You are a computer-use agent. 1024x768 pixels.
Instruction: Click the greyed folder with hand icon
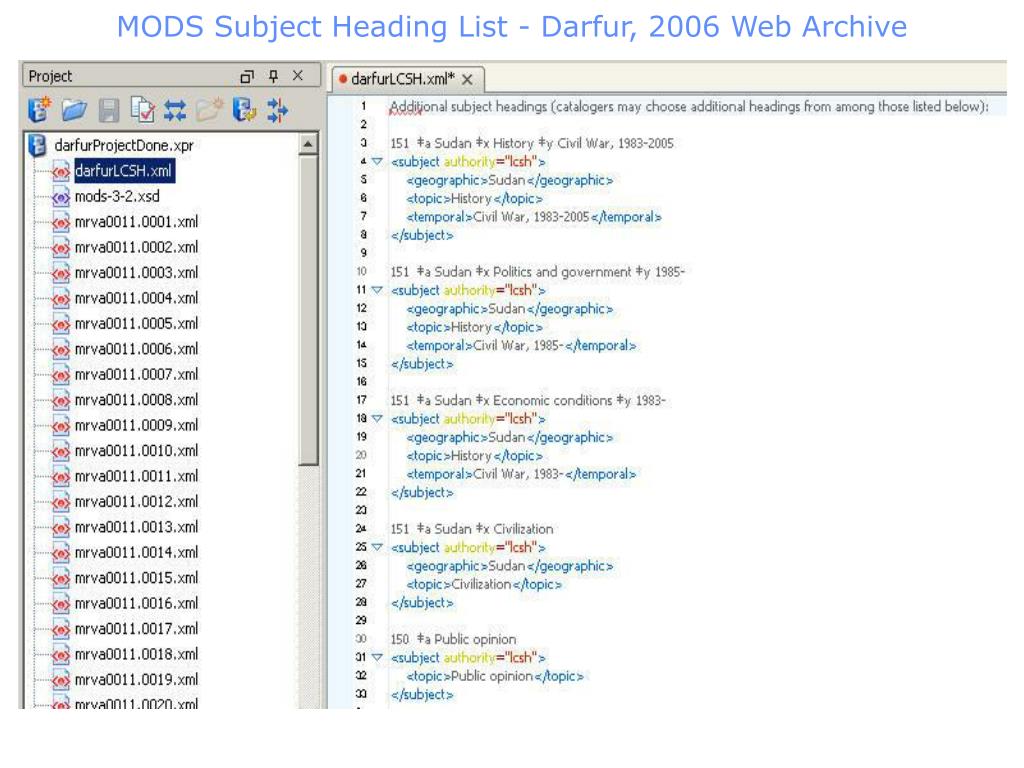click(x=210, y=110)
